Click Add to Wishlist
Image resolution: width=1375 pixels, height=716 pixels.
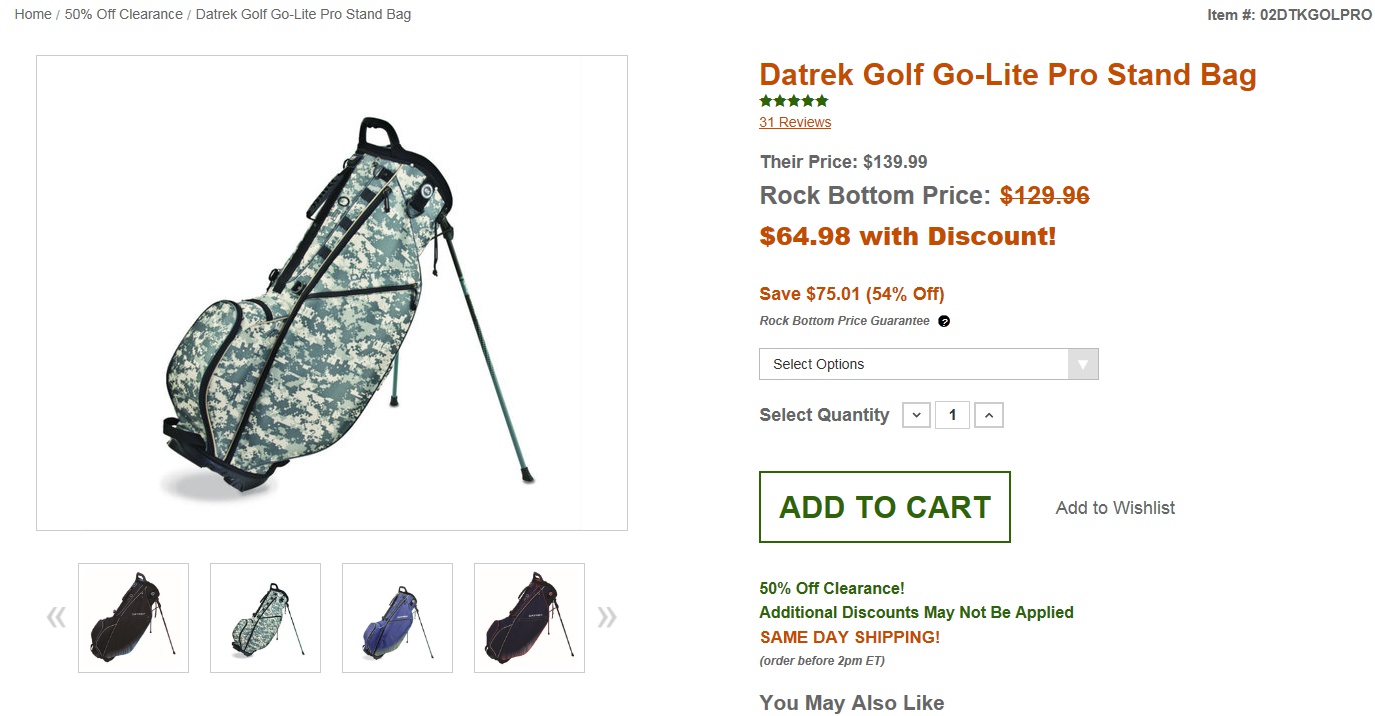pyautogui.click(x=1115, y=508)
